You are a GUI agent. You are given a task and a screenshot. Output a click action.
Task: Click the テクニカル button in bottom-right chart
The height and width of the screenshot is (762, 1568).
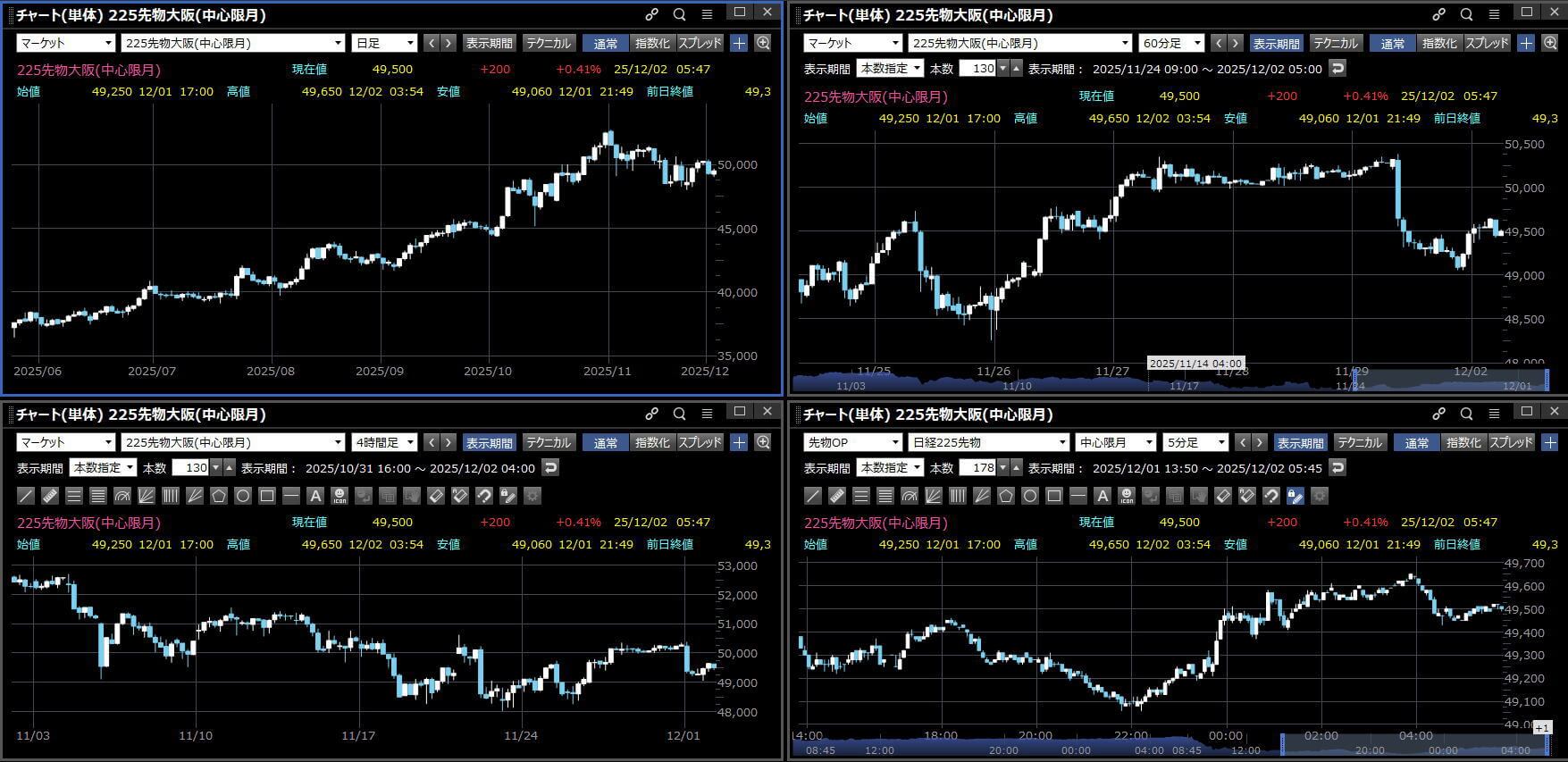(x=1359, y=442)
